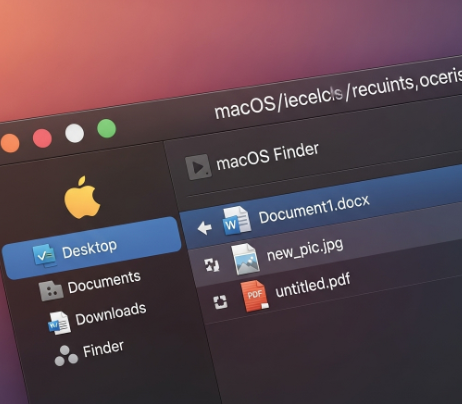Click the square frame icon beside untitled.pdf
Image resolution: width=462 pixels, height=404 pixels.
pyautogui.click(x=220, y=302)
